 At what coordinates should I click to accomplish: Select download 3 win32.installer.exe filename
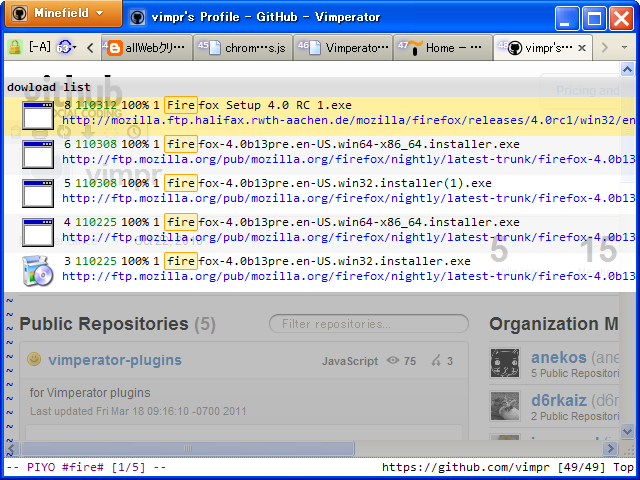coord(317,261)
